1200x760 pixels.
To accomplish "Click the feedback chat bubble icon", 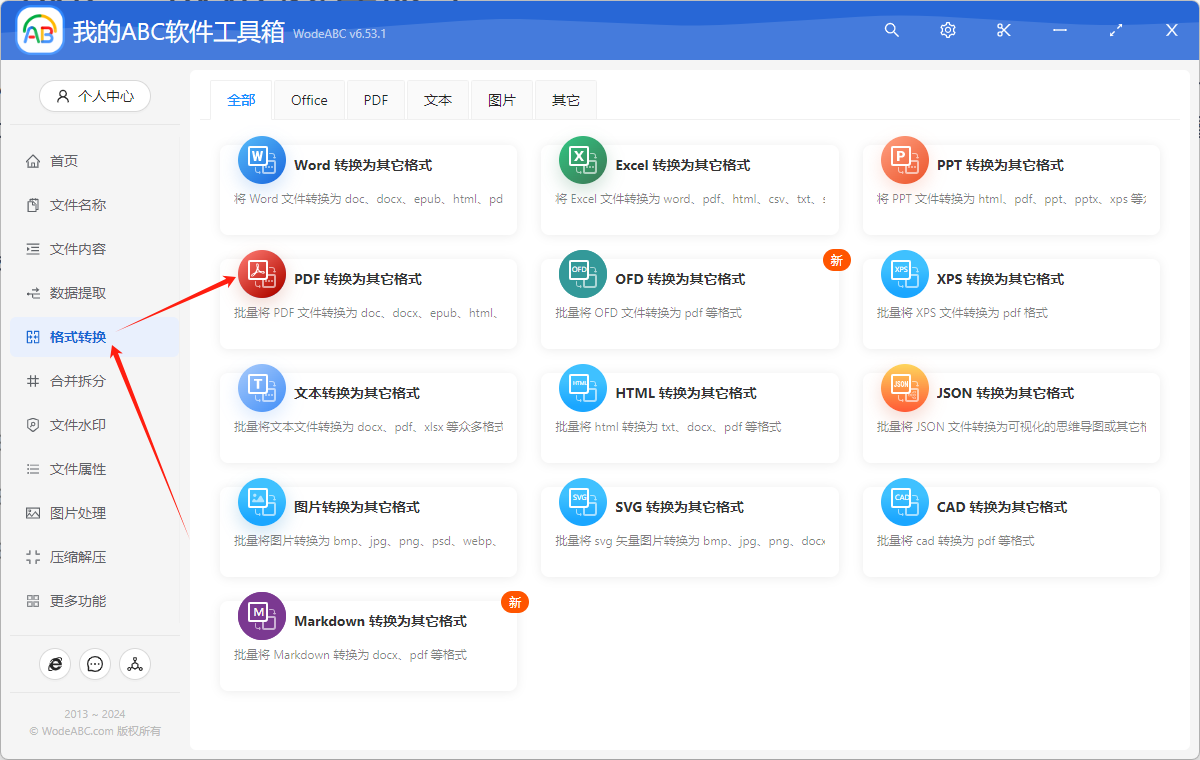I will [x=95, y=663].
